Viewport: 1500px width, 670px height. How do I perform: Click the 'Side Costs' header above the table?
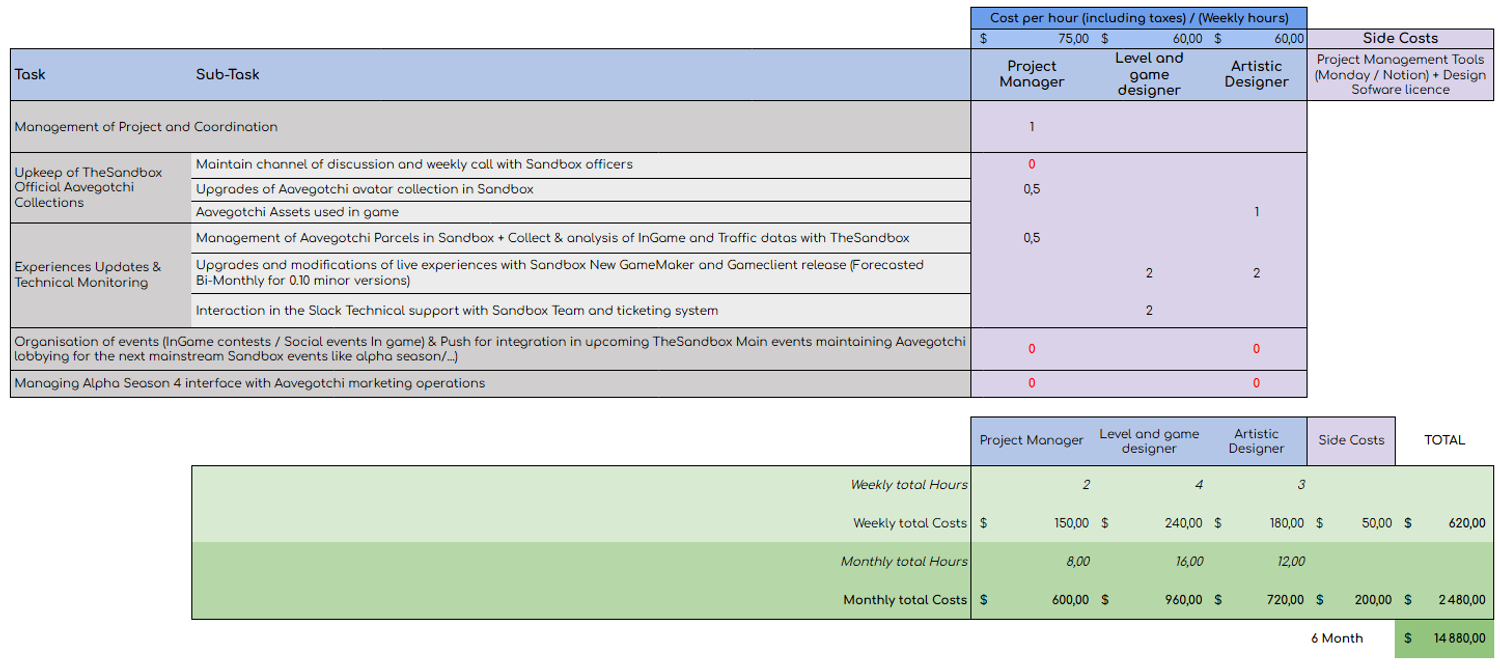pyautogui.click(x=1400, y=38)
